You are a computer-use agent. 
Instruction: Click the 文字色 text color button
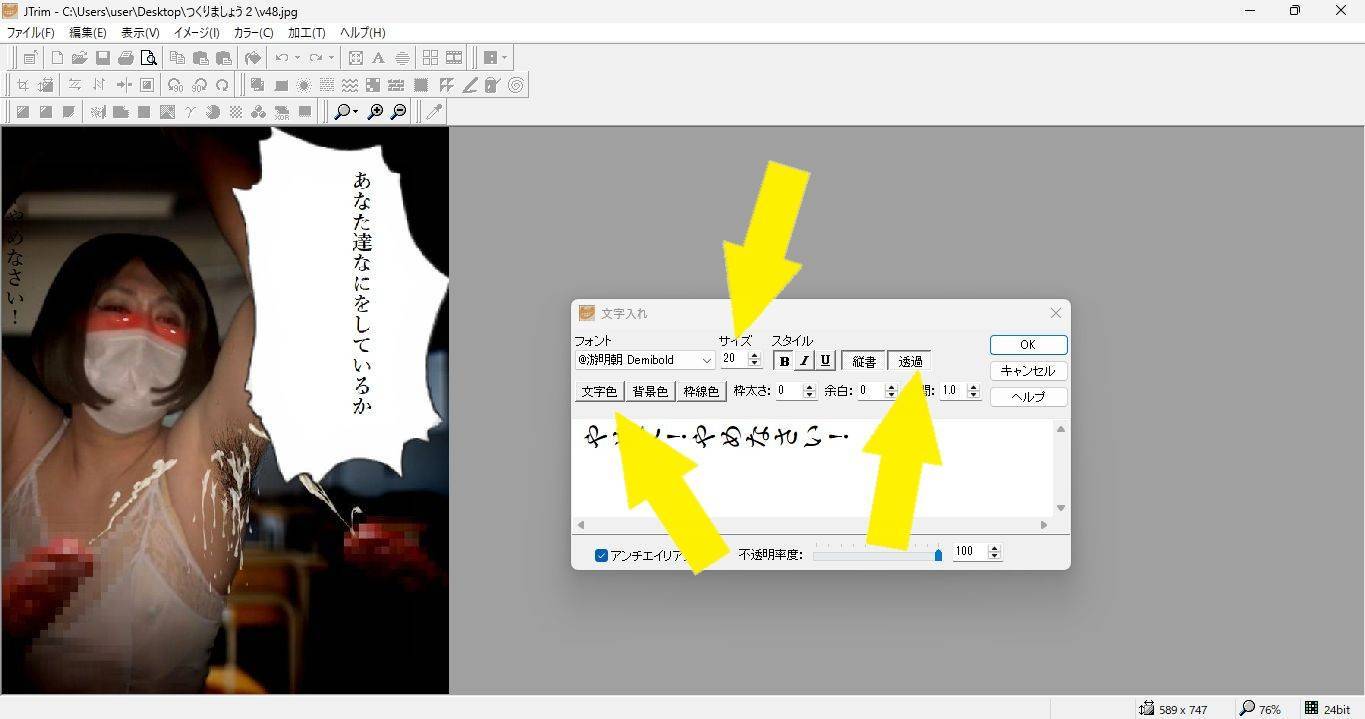click(x=599, y=391)
